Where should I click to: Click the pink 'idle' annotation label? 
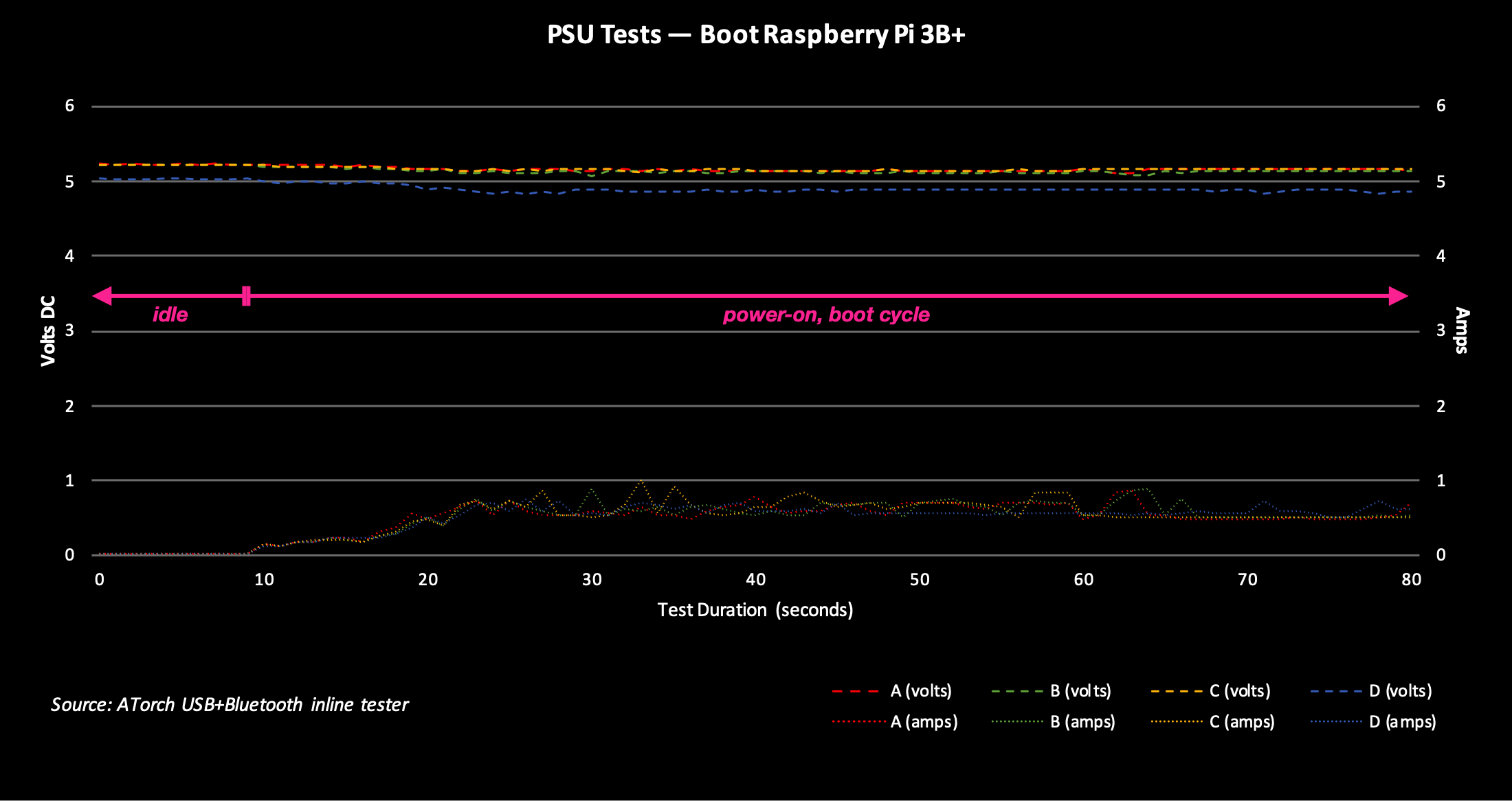pos(170,315)
